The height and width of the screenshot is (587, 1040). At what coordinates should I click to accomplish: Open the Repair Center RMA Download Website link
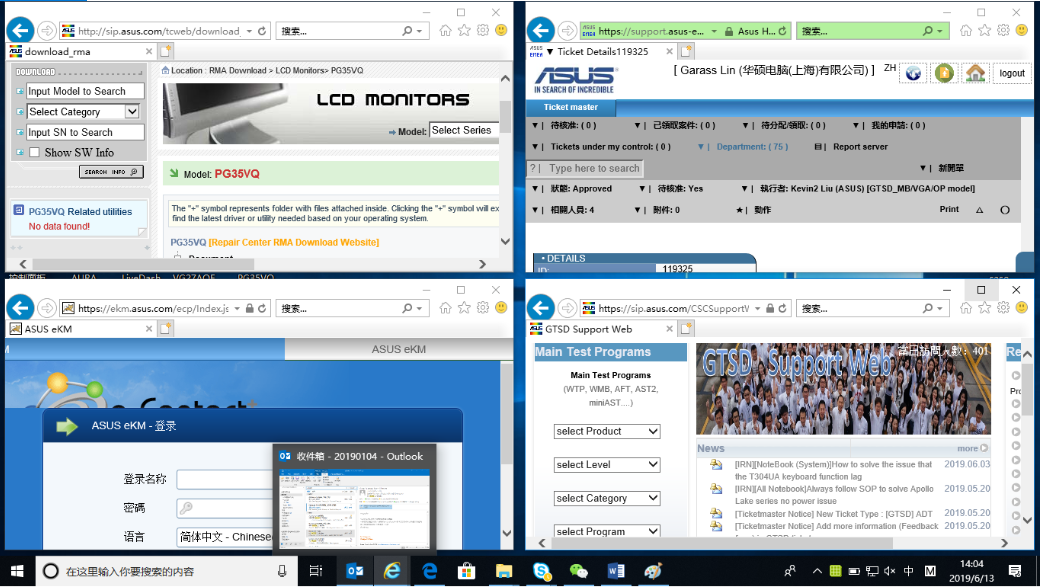[294, 243]
